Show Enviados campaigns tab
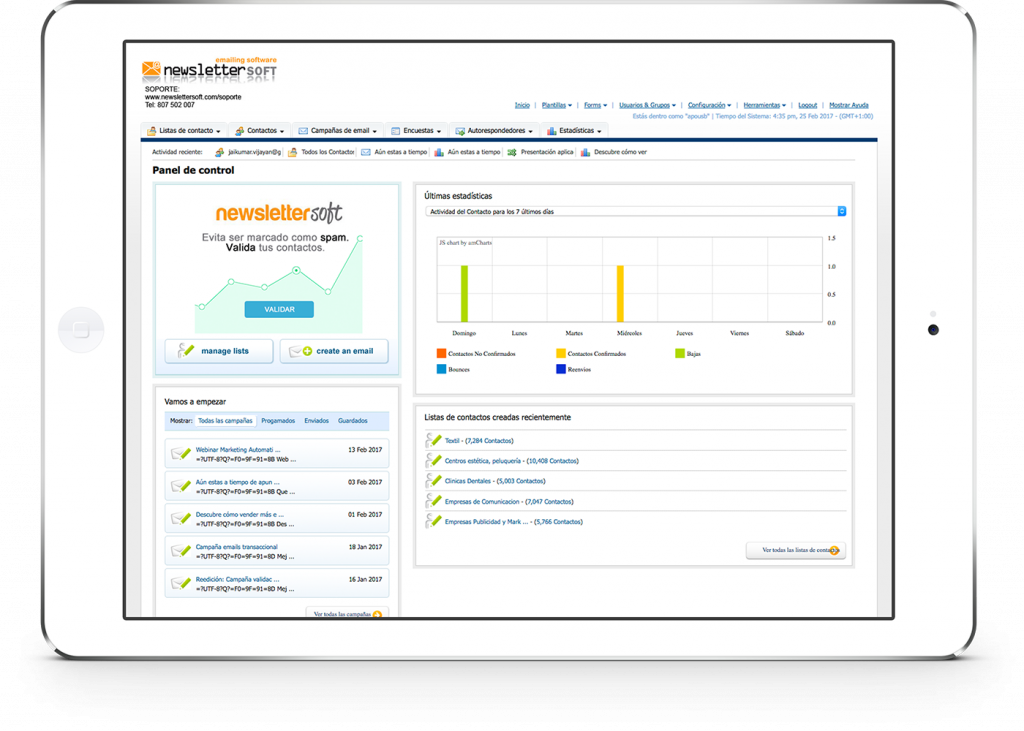 (x=317, y=421)
